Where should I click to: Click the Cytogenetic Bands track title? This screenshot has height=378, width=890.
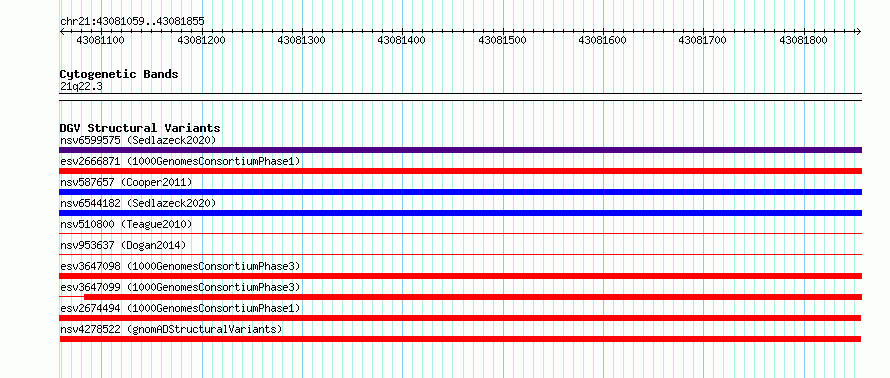pyautogui.click(x=119, y=74)
